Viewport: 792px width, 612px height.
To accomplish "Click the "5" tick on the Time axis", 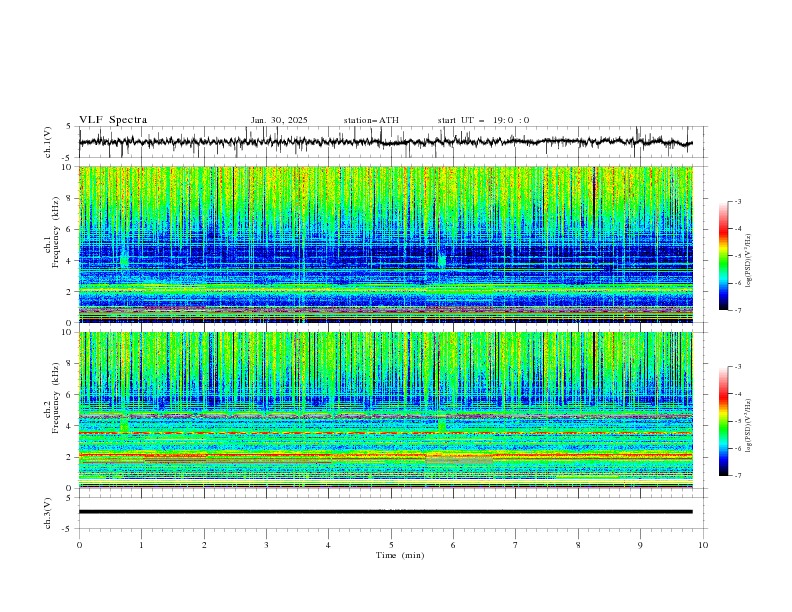I will (391, 545).
